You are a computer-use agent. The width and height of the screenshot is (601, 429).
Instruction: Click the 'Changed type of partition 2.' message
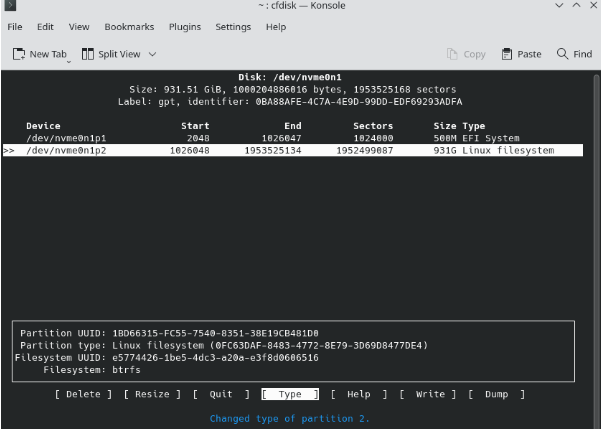pos(290,419)
